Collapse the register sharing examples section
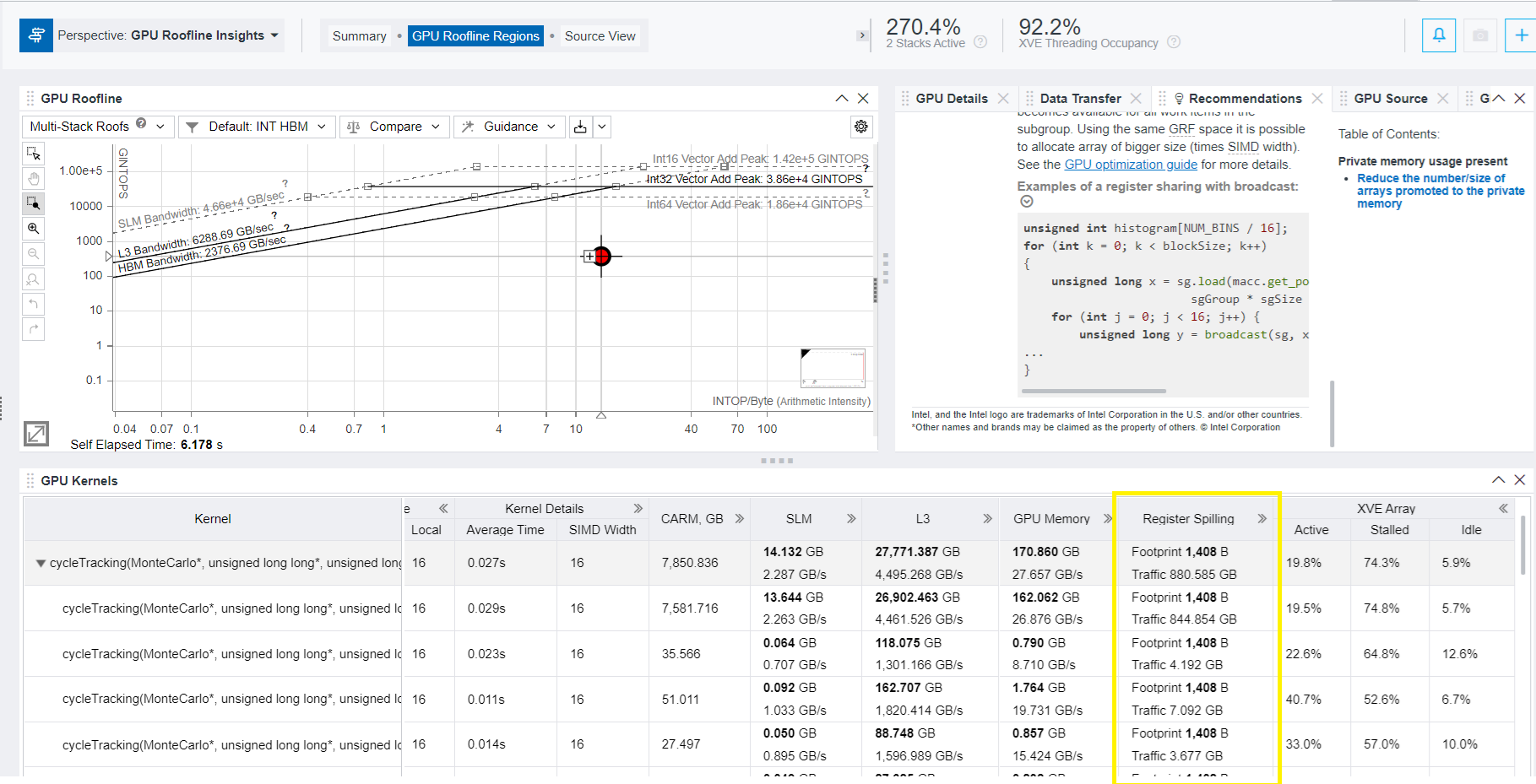 click(1026, 202)
